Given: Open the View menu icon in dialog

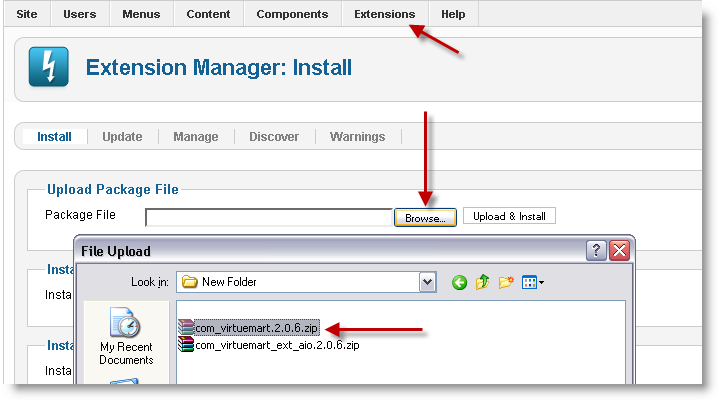Looking at the screenshot, I should tap(532, 282).
